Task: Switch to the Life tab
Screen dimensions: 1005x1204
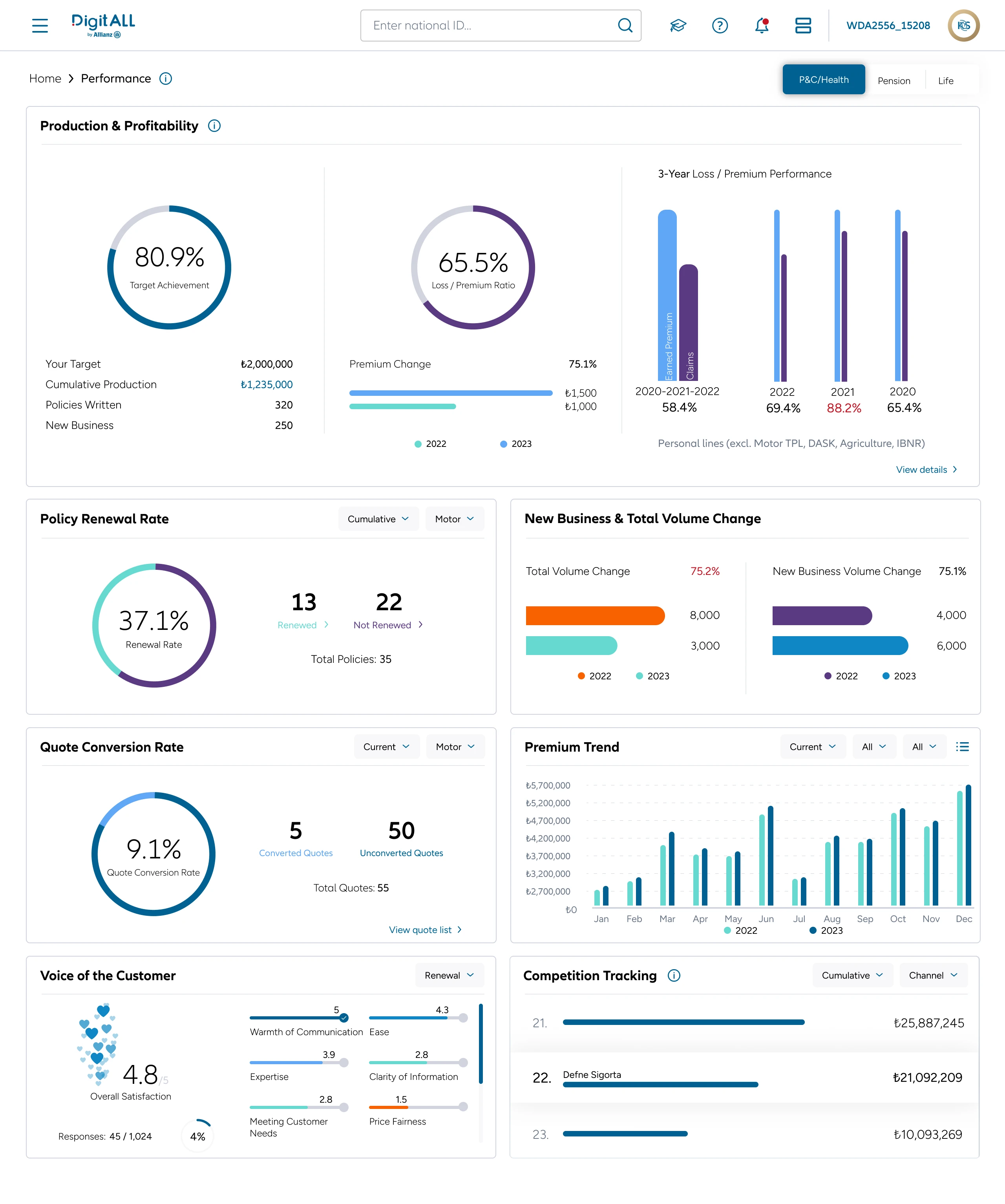Action: pos(946,81)
